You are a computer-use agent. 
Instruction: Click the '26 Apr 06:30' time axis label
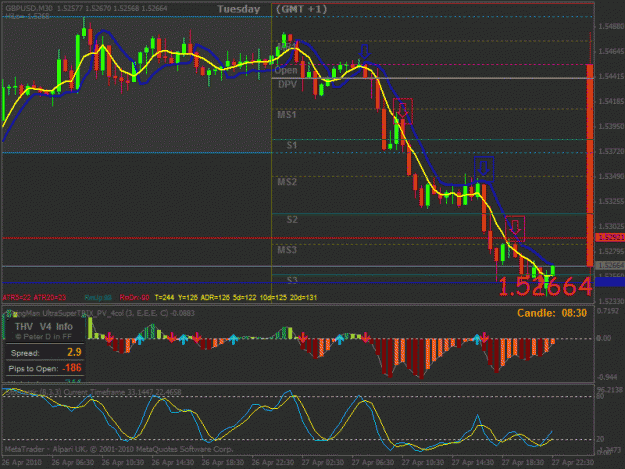click(73, 463)
